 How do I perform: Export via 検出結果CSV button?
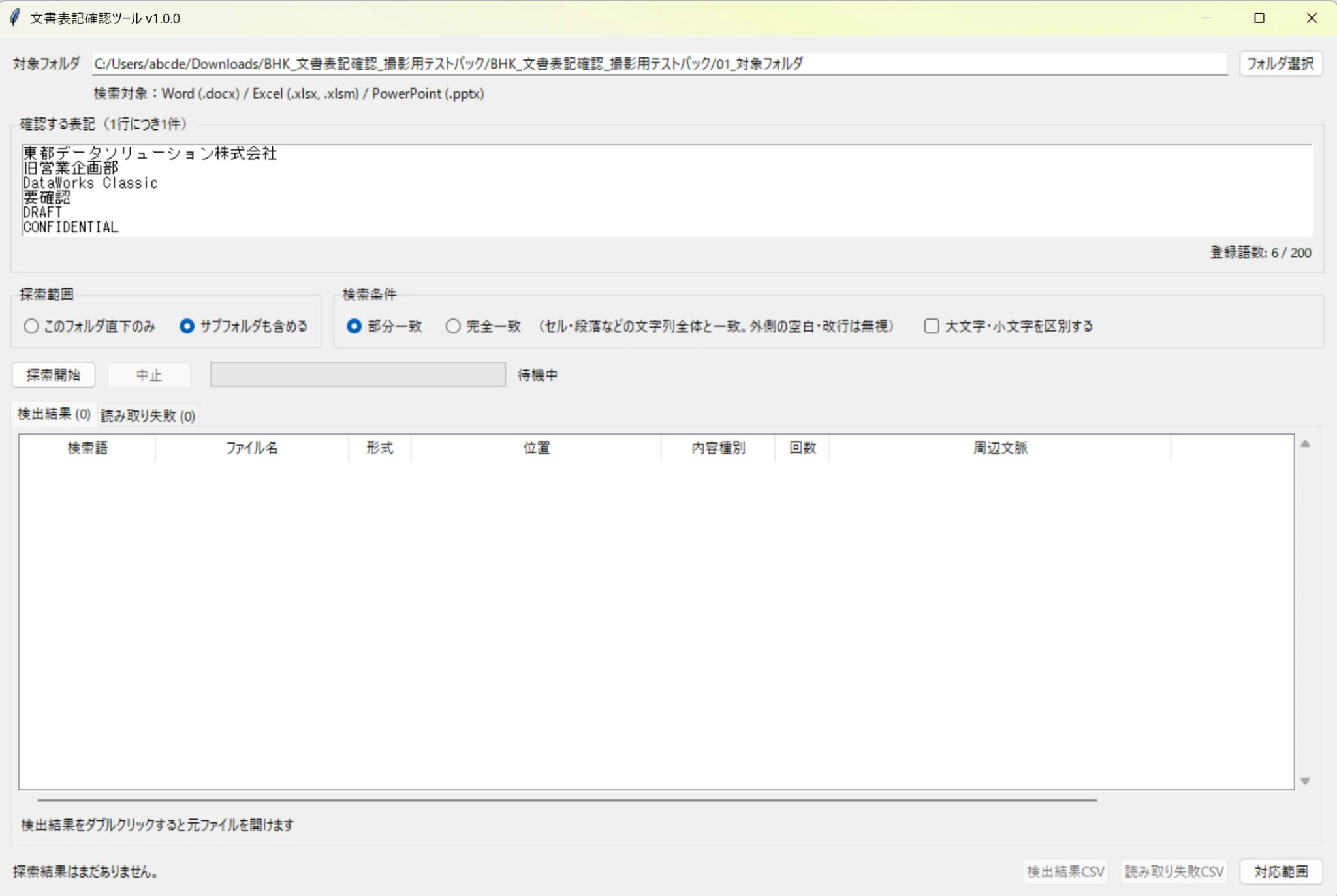pos(1065,872)
